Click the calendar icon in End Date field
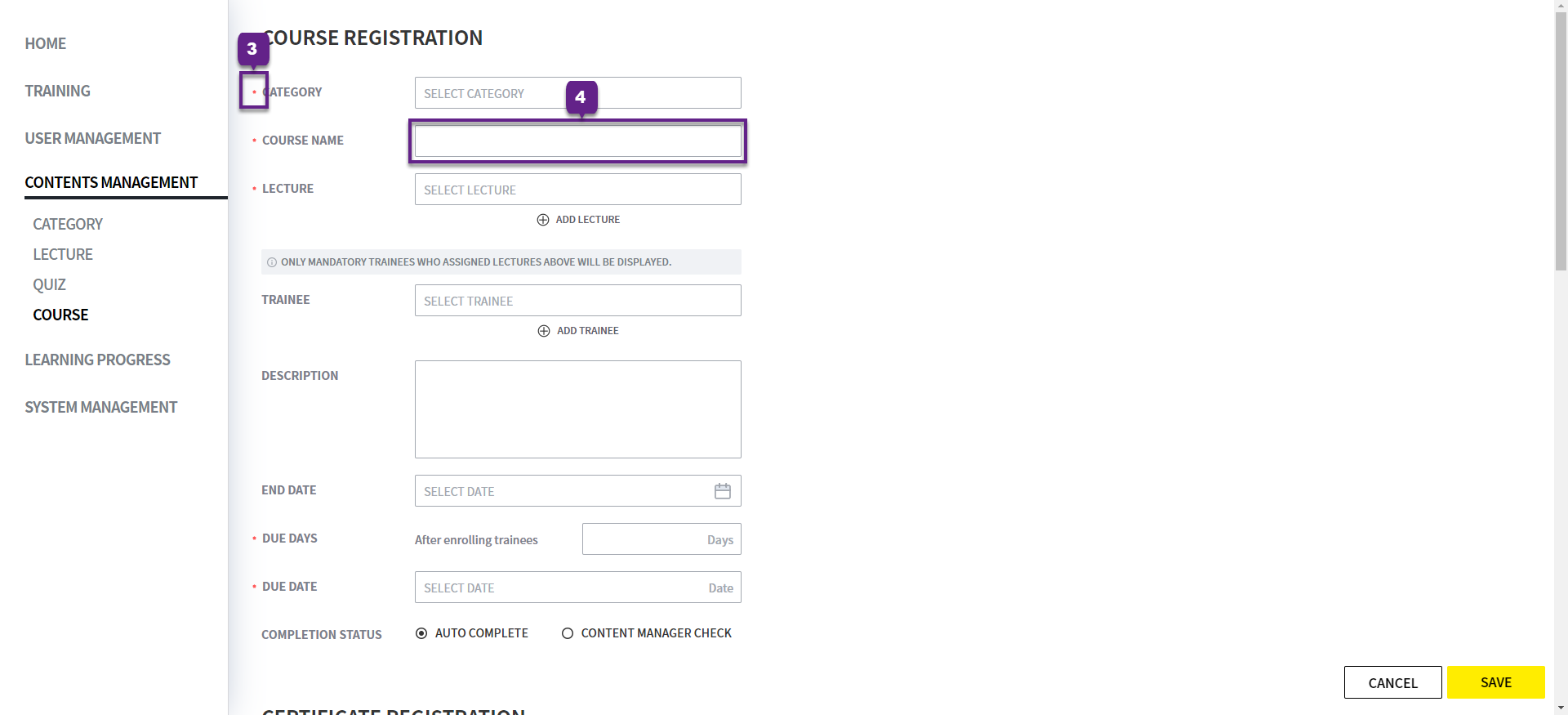Screen dimensions: 1568x715 tap(722, 491)
